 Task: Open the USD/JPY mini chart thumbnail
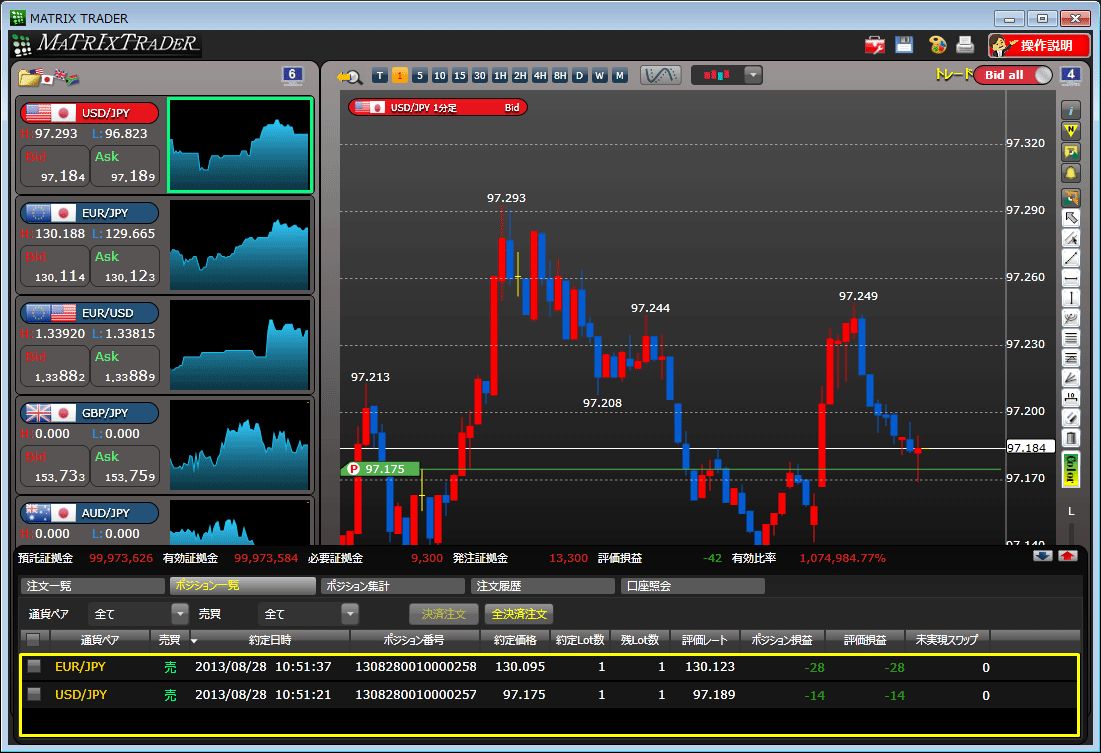tap(240, 145)
